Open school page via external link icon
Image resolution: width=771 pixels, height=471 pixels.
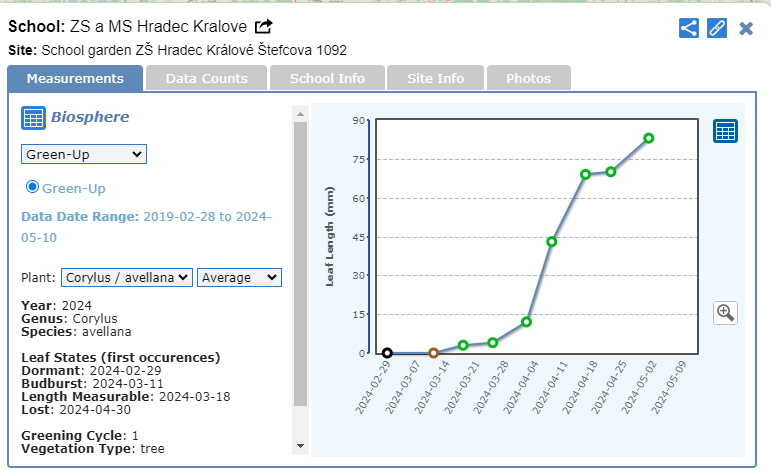pyautogui.click(x=263, y=27)
